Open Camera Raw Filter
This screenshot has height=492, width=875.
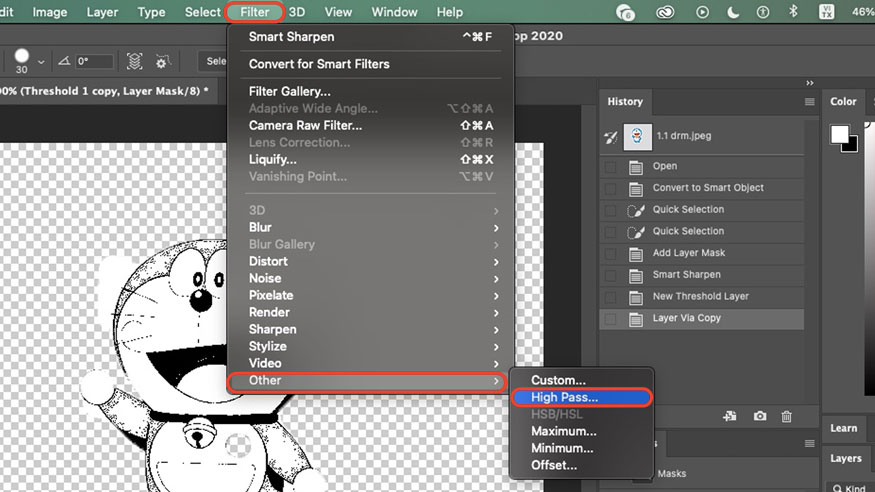[x=371, y=126]
